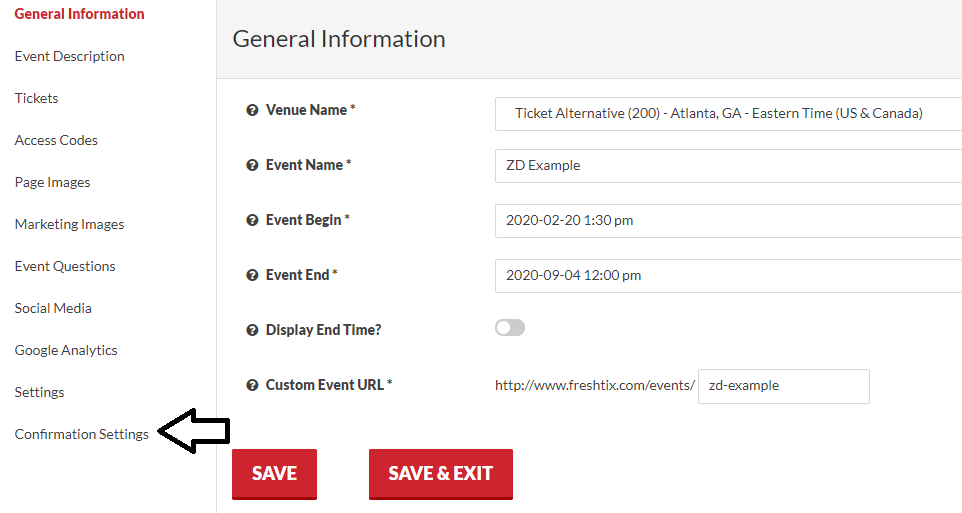Screen dimensions: 962x513
Task: Open Google Analytics settings
Action: [x=66, y=350]
